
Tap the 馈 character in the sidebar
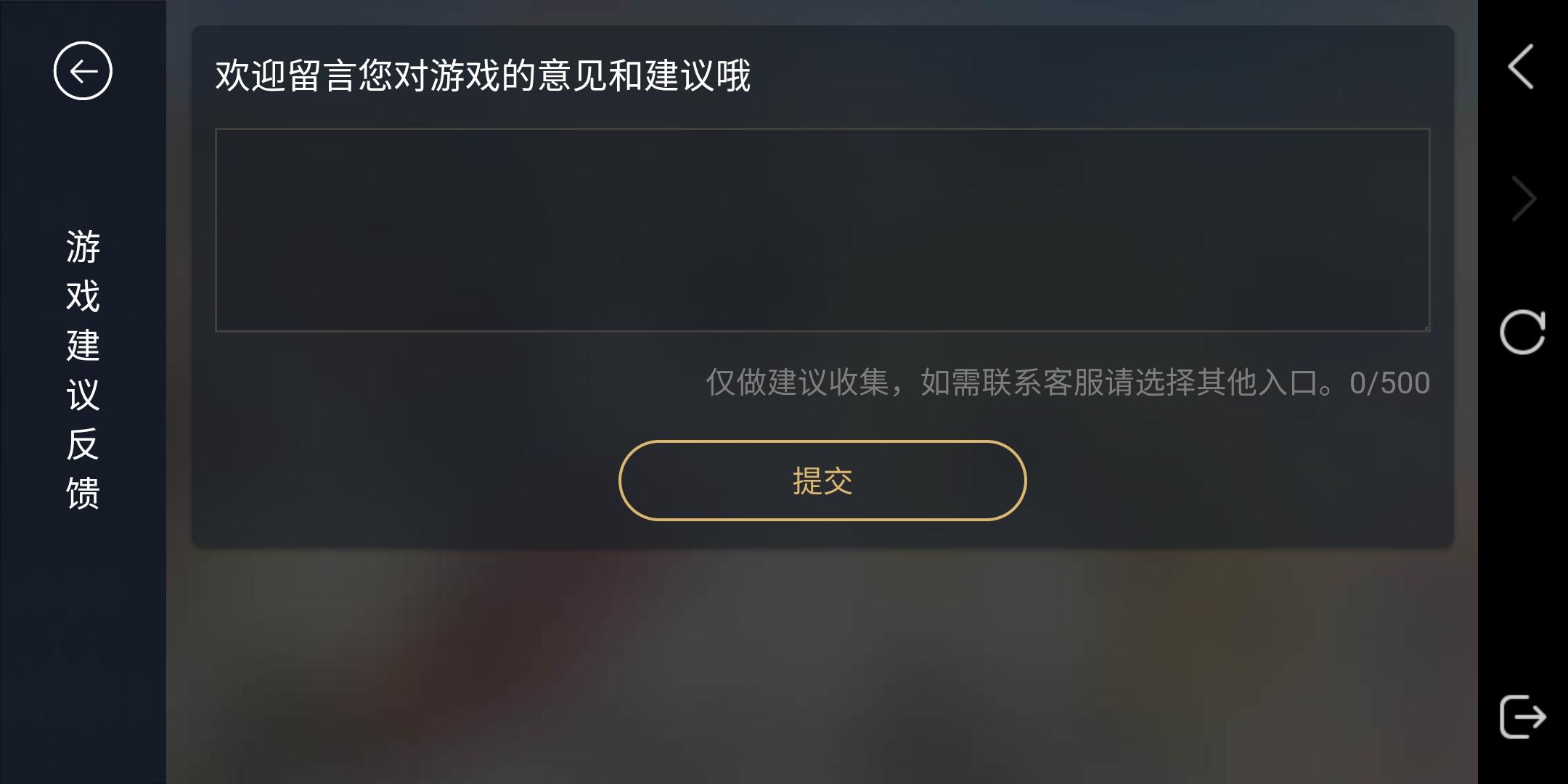point(83,493)
